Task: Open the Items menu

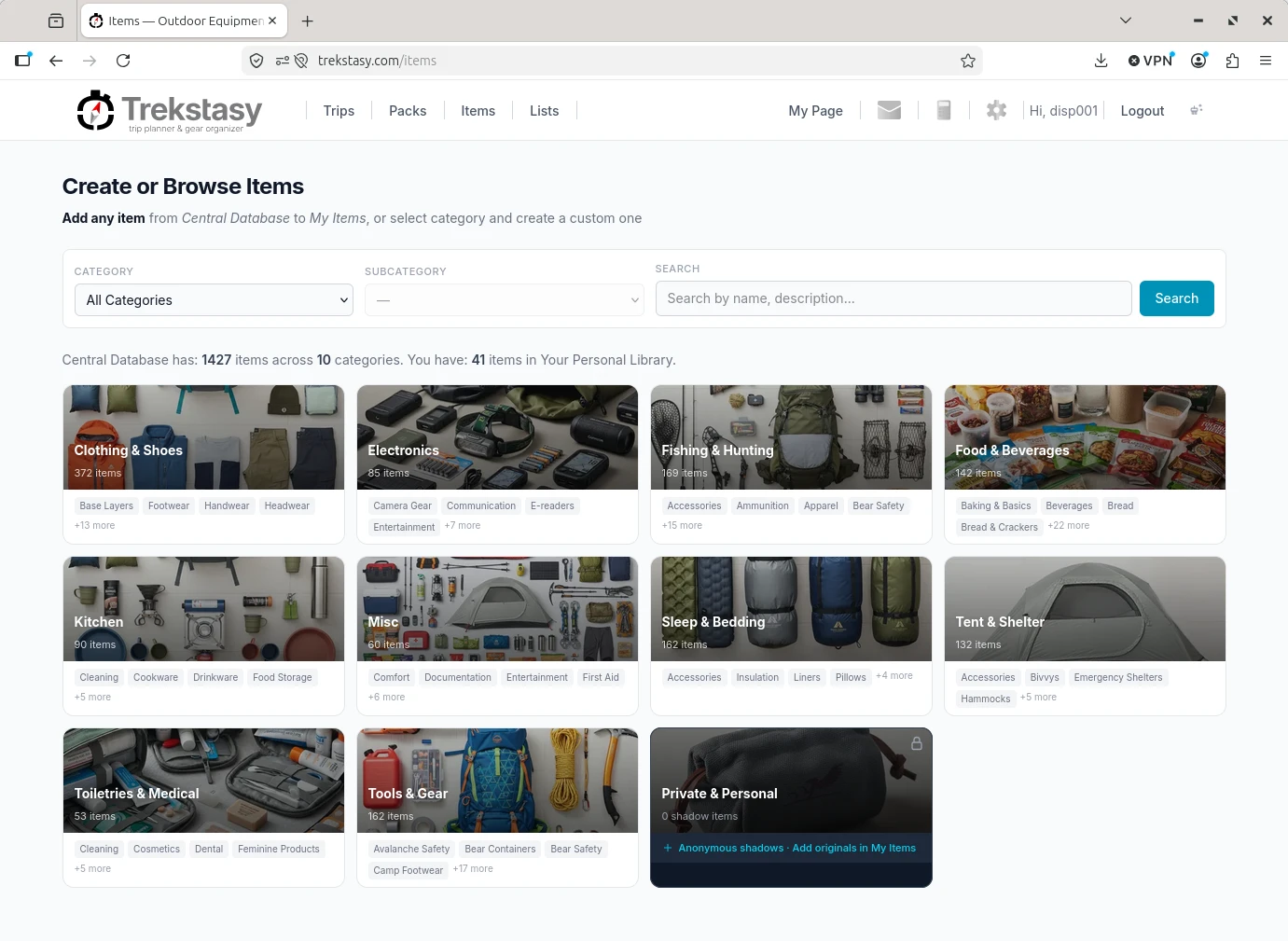Action: pyautogui.click(x=478, y=111)
